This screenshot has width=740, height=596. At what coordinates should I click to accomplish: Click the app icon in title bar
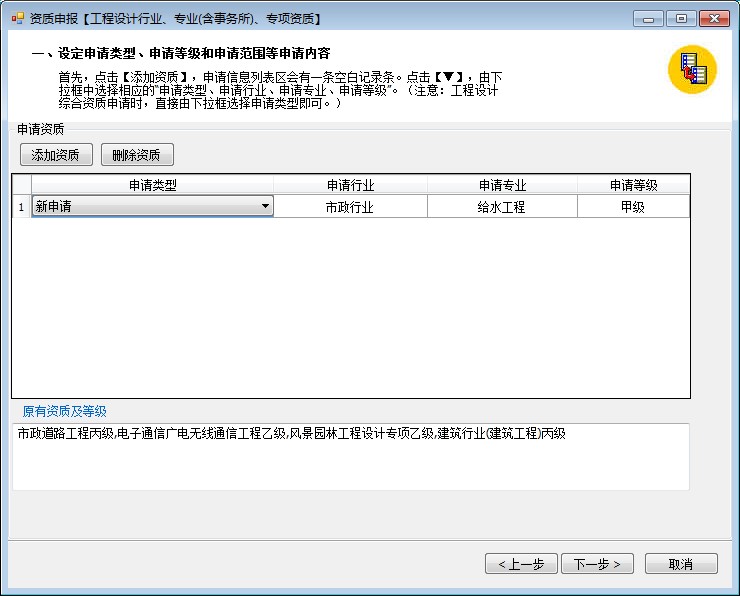[x=16, y=19]
